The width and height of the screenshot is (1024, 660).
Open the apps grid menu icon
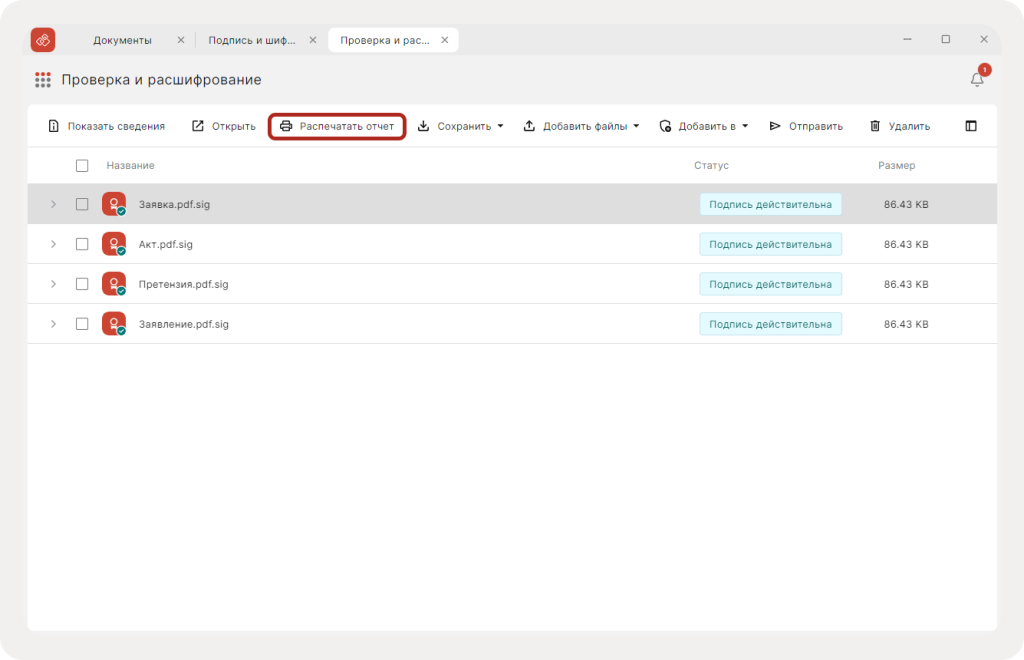(43, 80)
